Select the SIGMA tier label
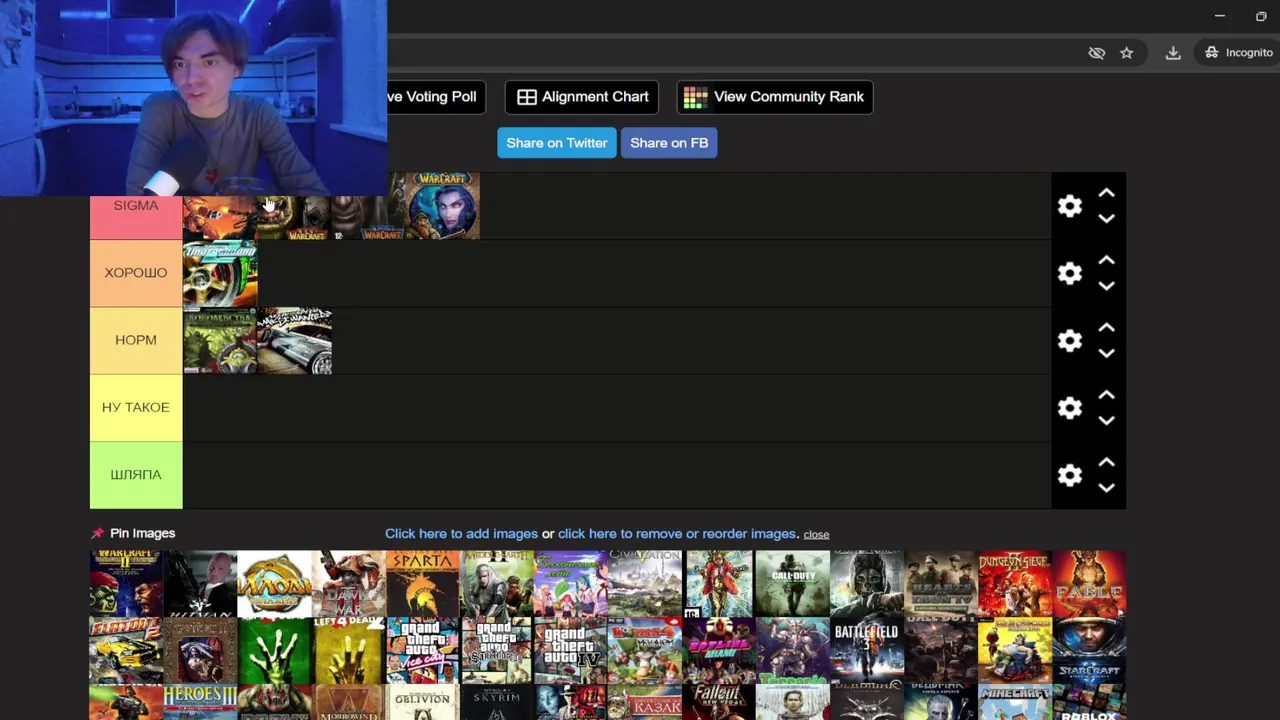Screen dimensions: 1280x720 pos(136,206)
